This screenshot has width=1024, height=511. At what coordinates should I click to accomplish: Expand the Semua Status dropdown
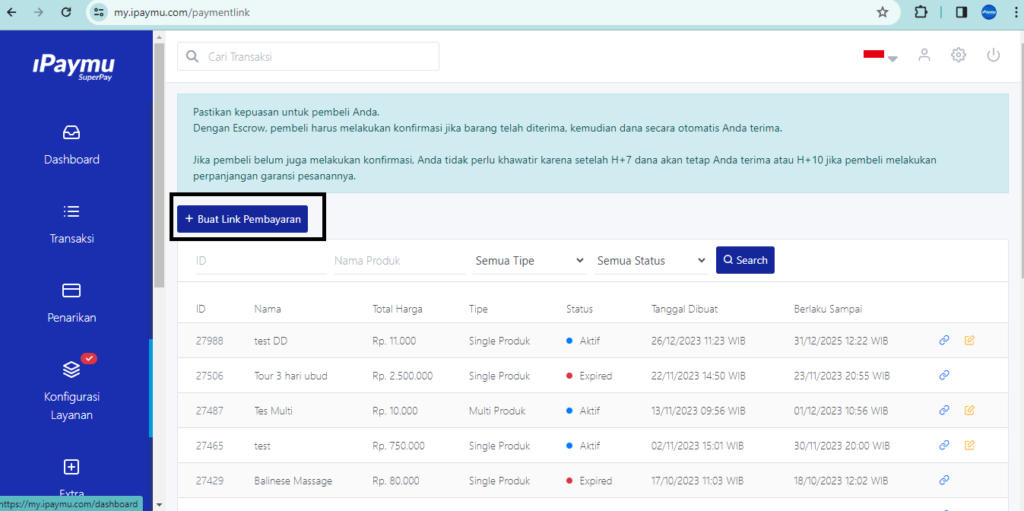tap(652, 261)
